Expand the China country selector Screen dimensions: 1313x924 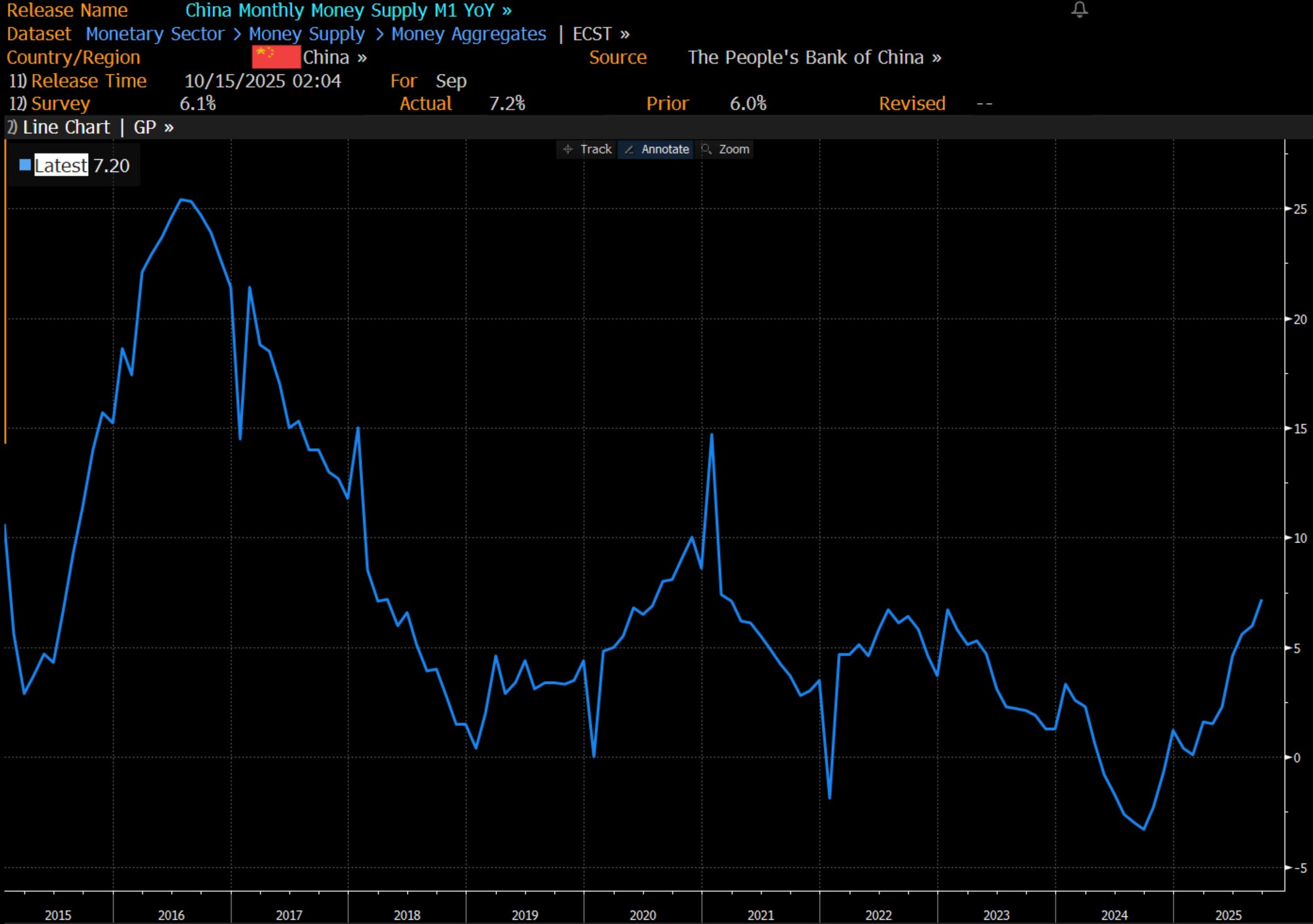[x=335, y=57]
